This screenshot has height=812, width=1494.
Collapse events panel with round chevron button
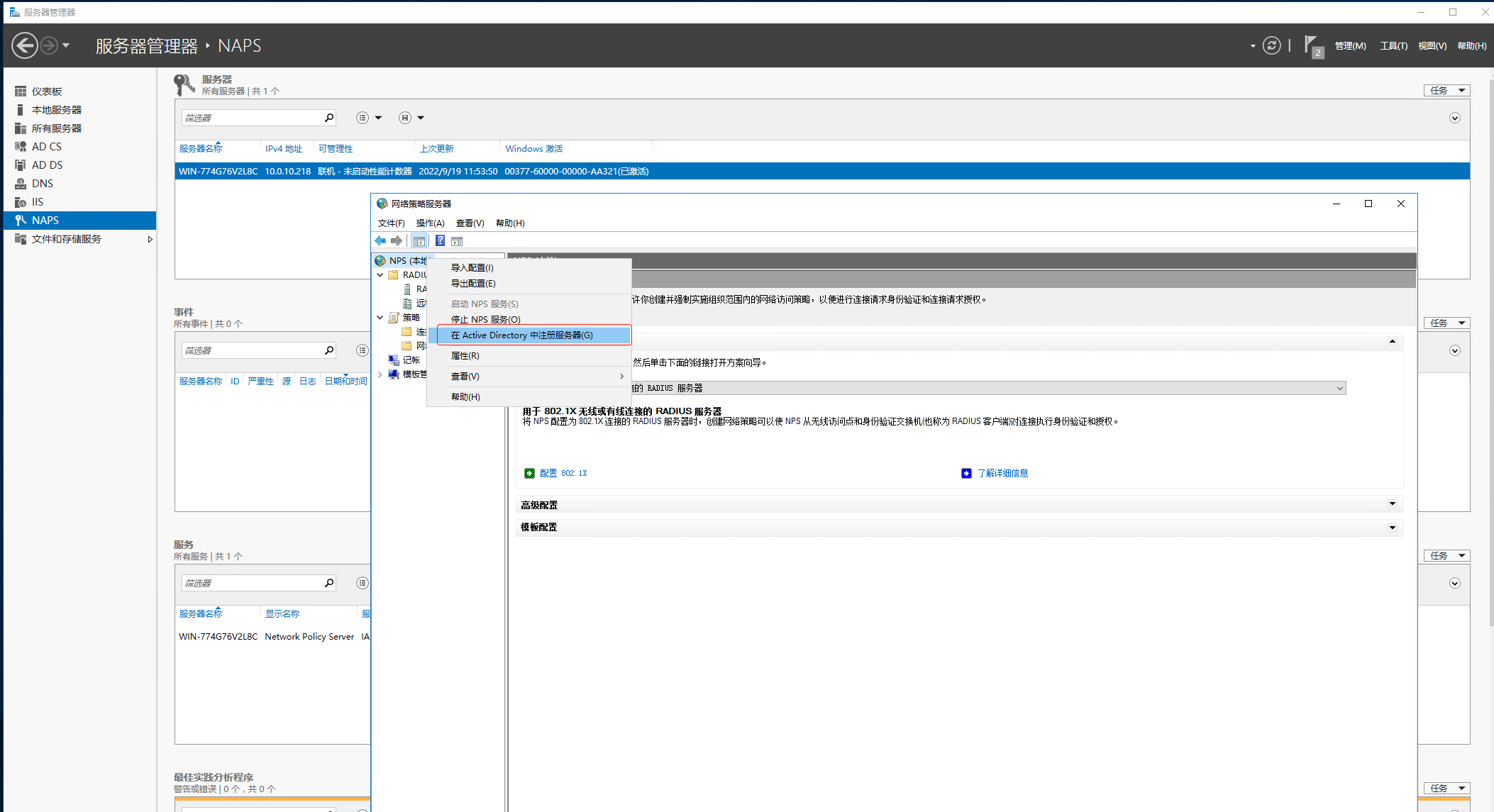point(1455,350)
